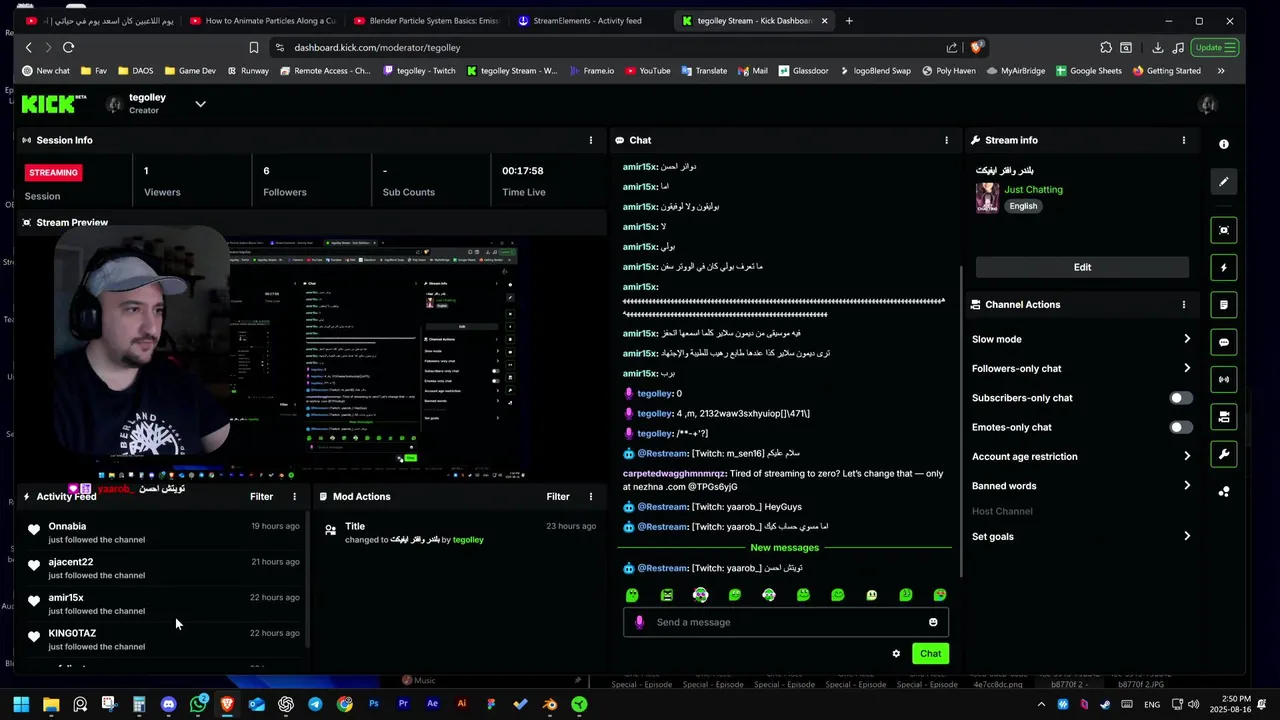Image resolution: width=1280 pixels, height=720 pixels.
Task: Open WhatsApp from the taskbar
Action: pyautogui.click(x=198, y=704)
